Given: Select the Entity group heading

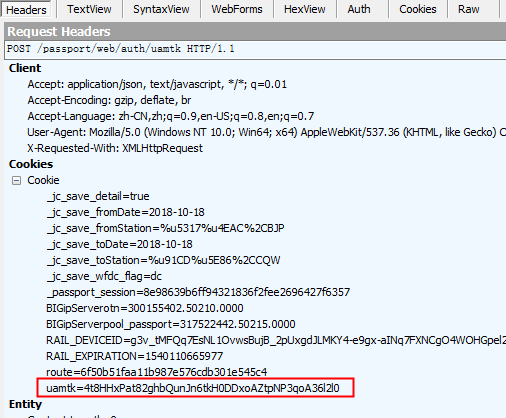Looking at the screenshot, I should [25, 404].
